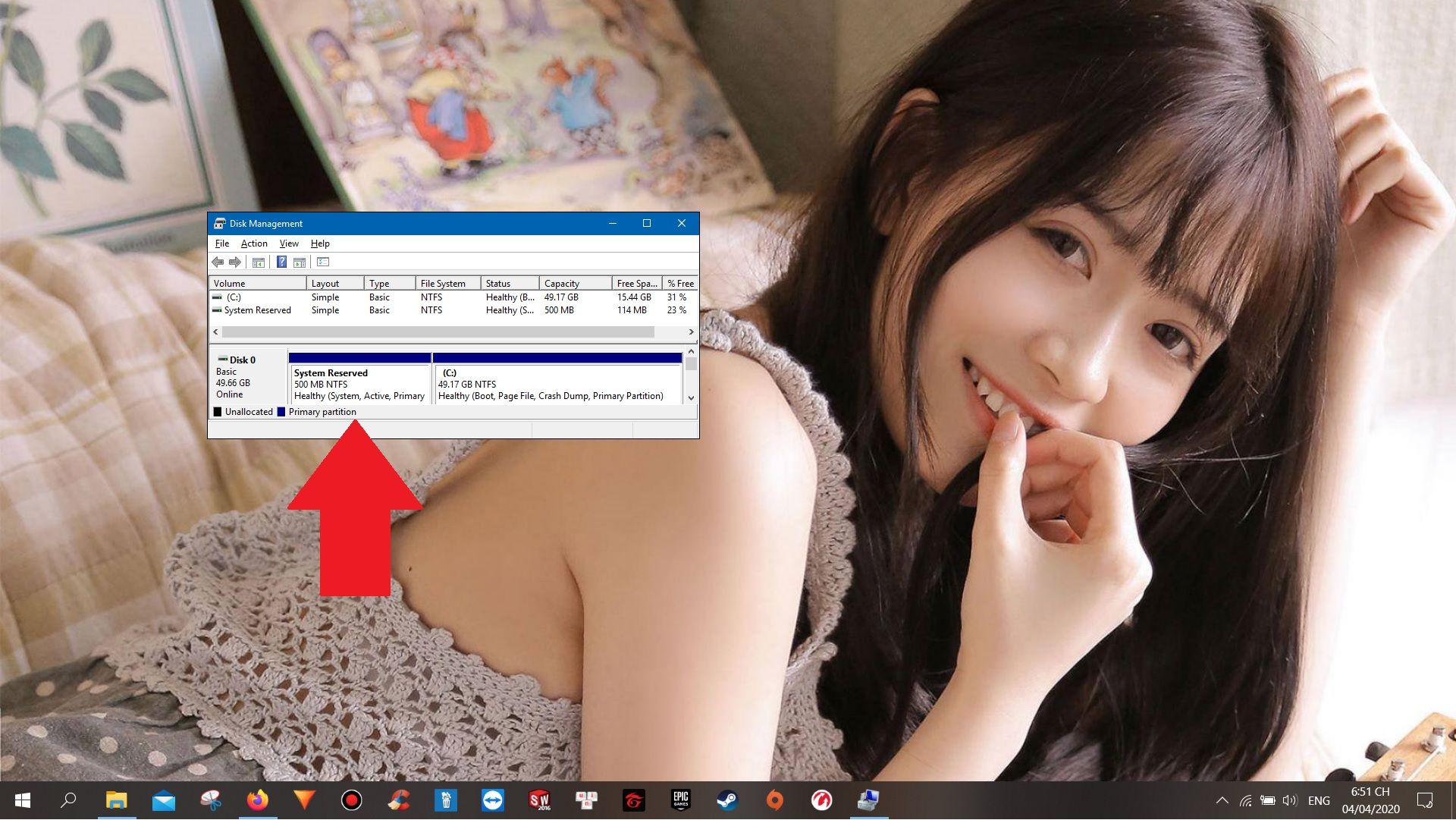Select the (C:) drive icon in volume list
The image size is (1456, 820).
click(218, 297)
